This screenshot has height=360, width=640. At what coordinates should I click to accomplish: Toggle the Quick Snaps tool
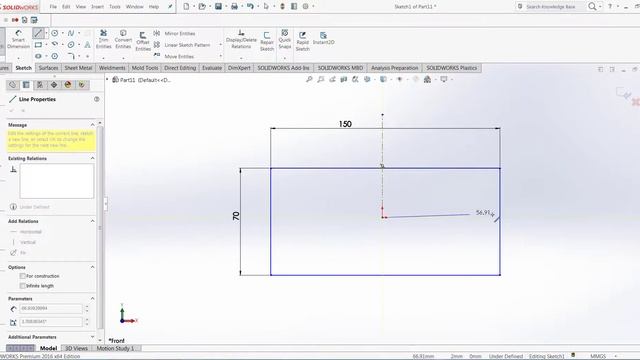(x=285, y=39)
